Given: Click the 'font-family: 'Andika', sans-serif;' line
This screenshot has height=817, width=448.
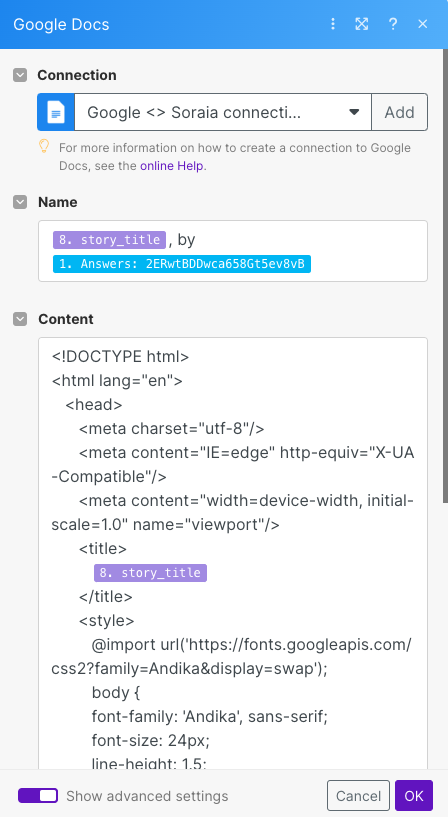Looking at the screenshot, I should point(210,716).
